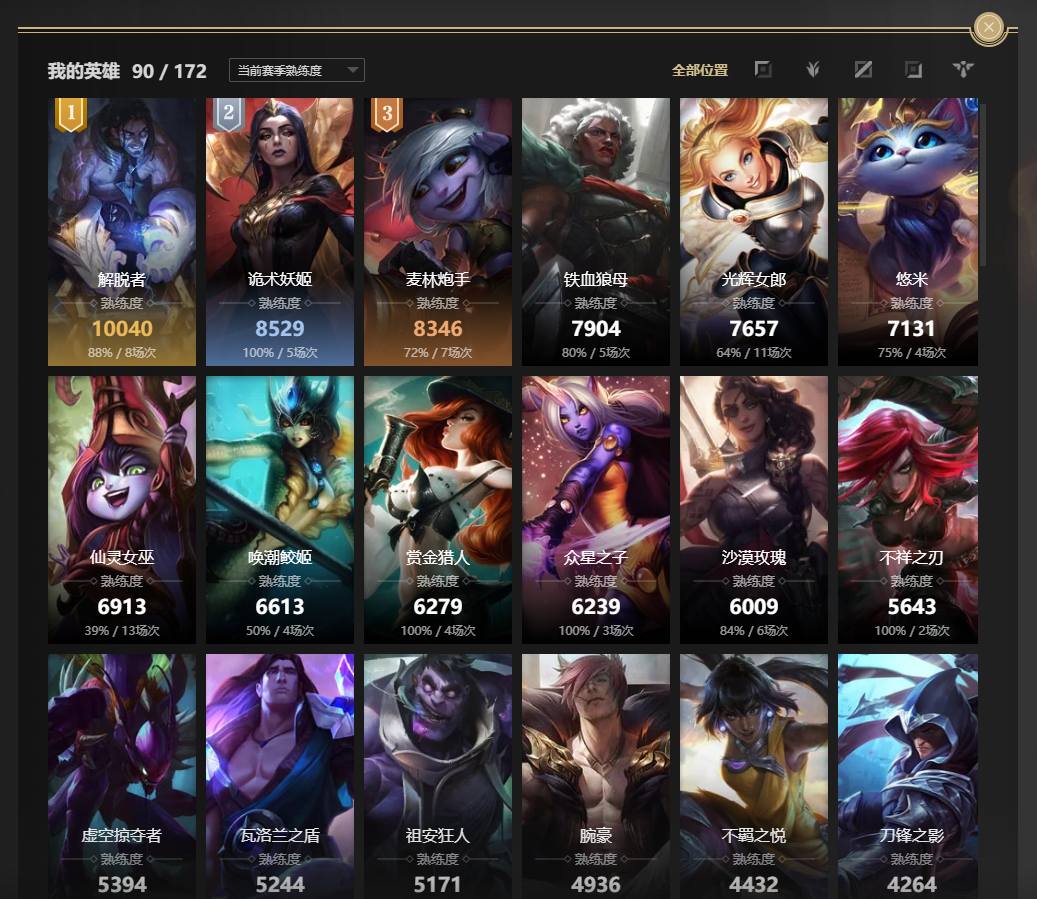Filter champions by Support role icon

[x=963, y=69]
